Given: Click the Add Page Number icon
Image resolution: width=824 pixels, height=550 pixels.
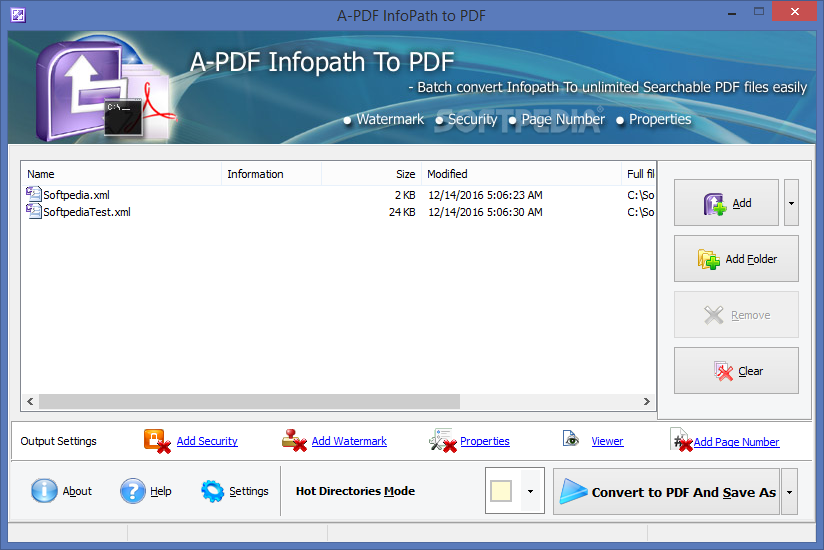Looking at the screenshot, I should [682, 440].
